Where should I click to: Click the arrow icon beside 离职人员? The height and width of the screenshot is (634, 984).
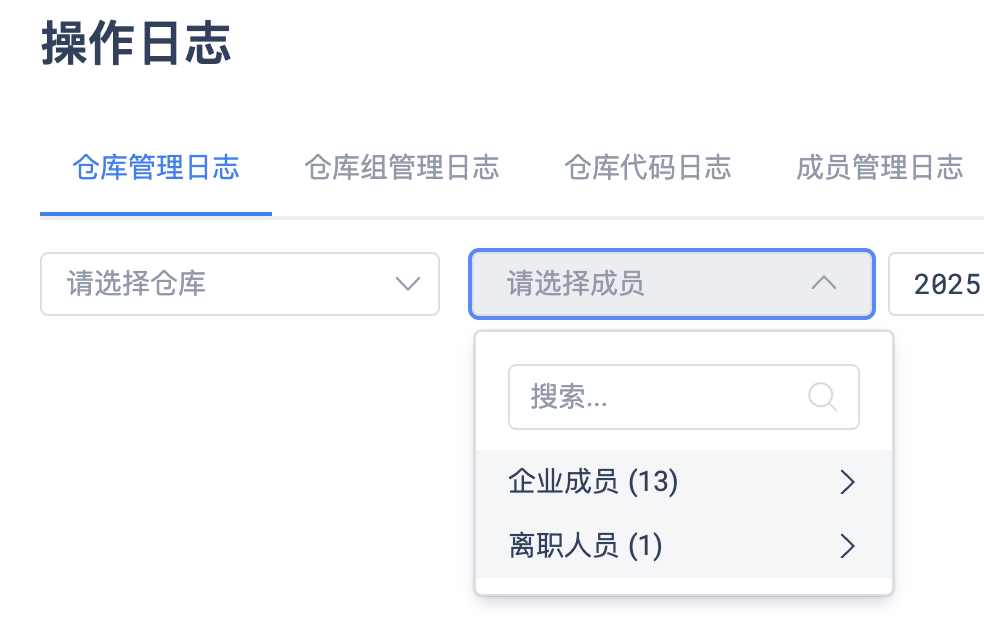tap(847, 546)
